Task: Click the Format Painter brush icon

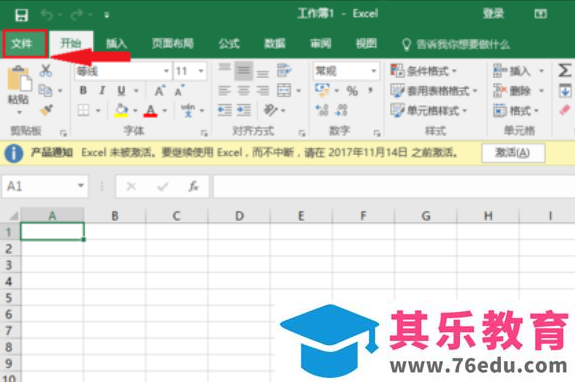Action: tap(46, 110)
